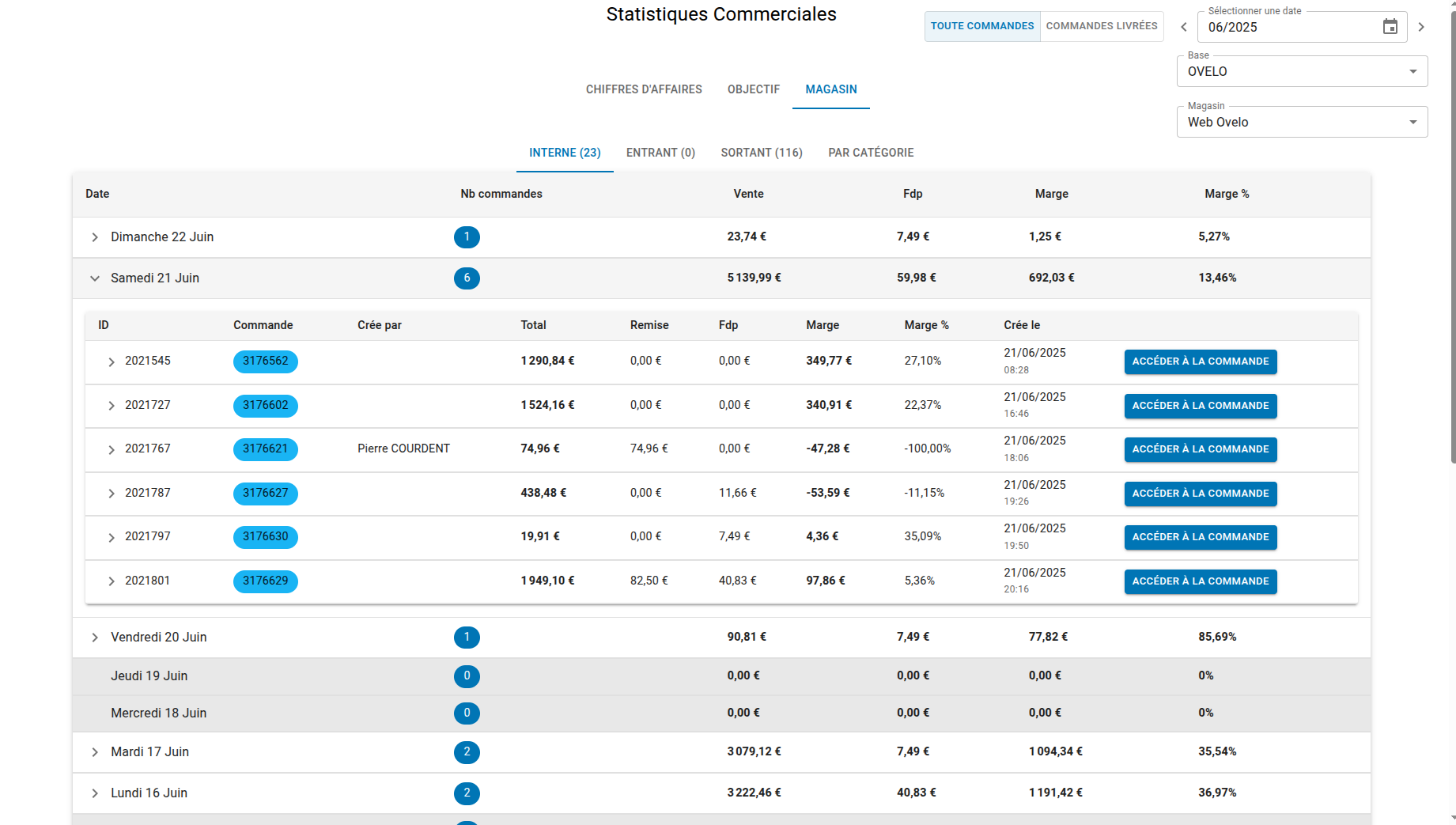Switch to COMMANDES LIVRÉES filter

[x=1101, y=25]
